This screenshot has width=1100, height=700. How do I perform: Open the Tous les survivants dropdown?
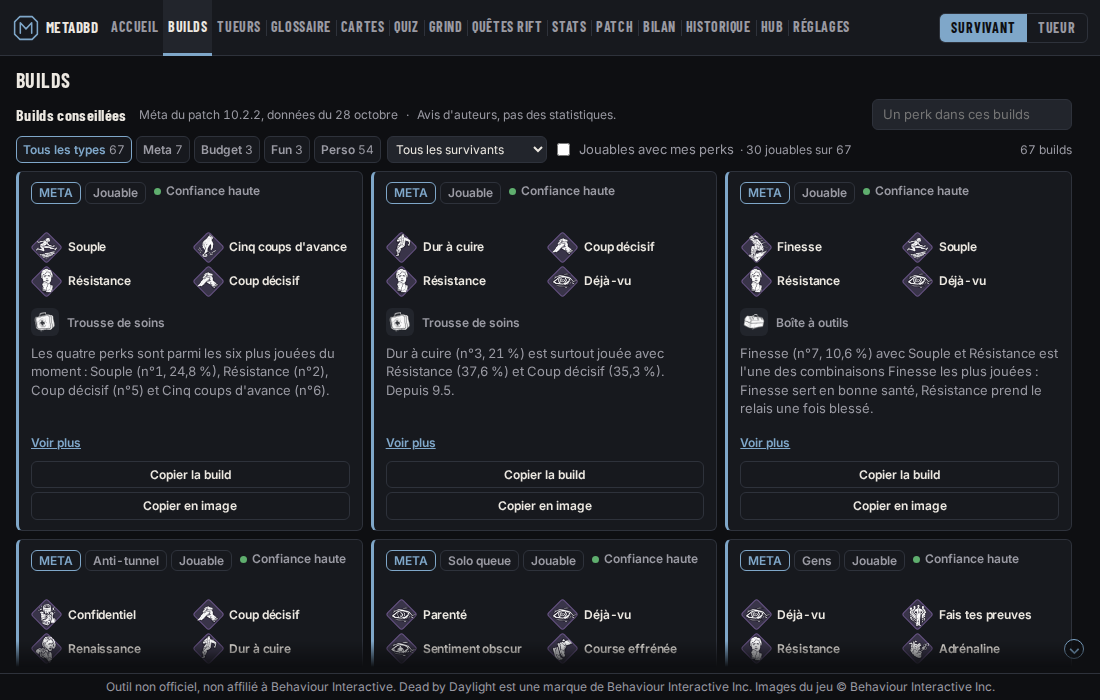(467, 149)
